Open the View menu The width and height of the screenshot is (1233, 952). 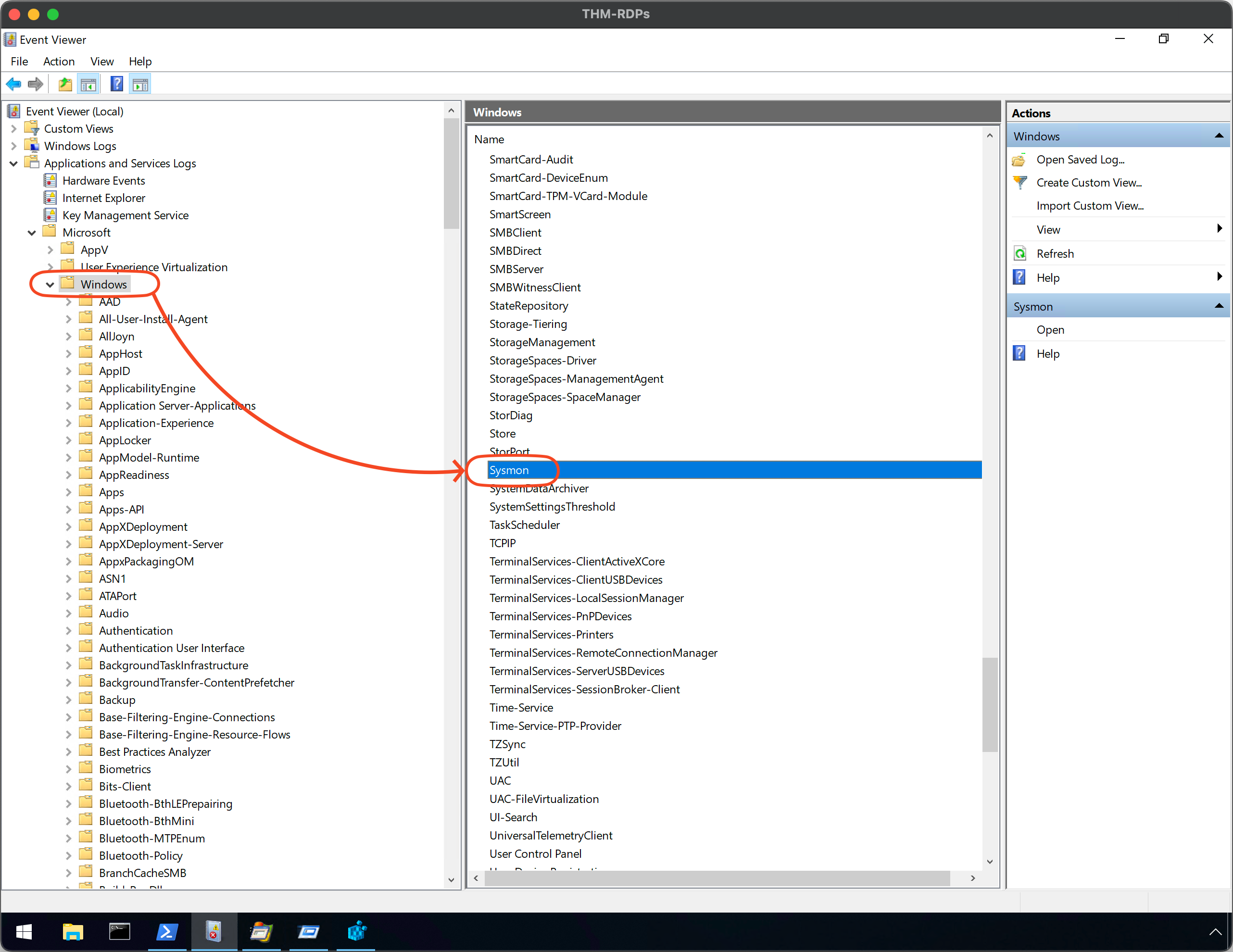[x=102, y=62]
